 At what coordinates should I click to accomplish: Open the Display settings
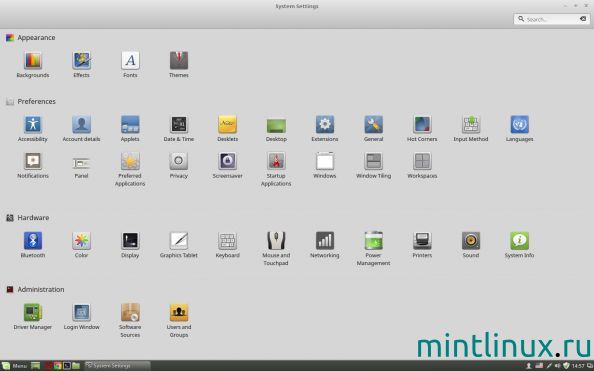point(130,245)
